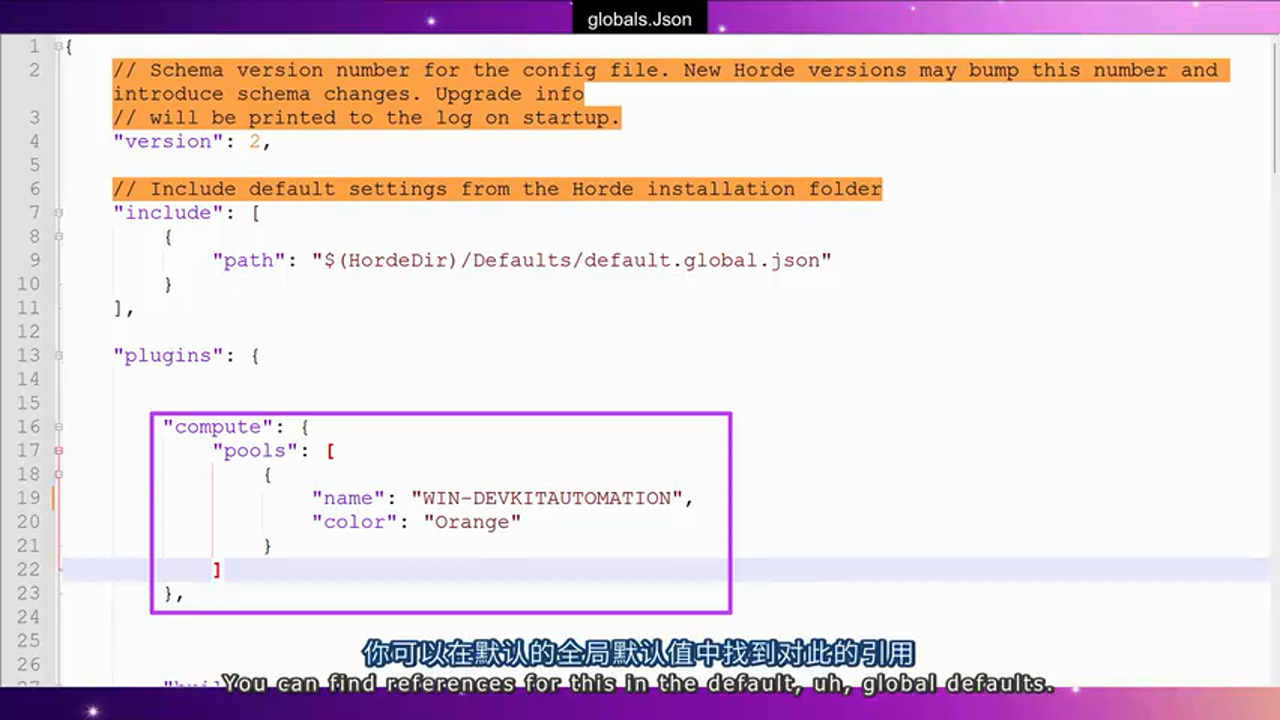1280x720 pixels.
Task: Switch to the globals.Json tab
Action: (639, 18)
